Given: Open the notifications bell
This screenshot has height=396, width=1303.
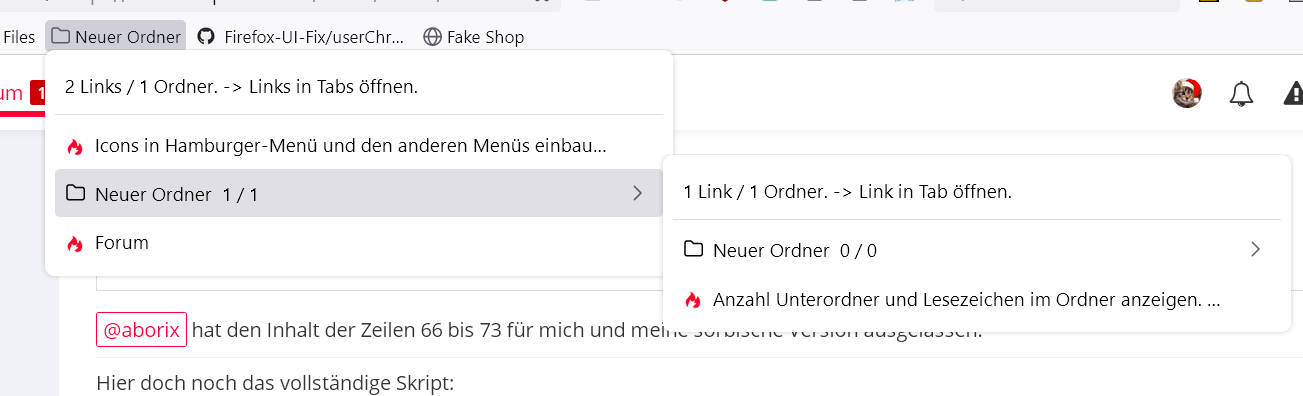Looking at the screenshot, I should tap(1241, 94).
